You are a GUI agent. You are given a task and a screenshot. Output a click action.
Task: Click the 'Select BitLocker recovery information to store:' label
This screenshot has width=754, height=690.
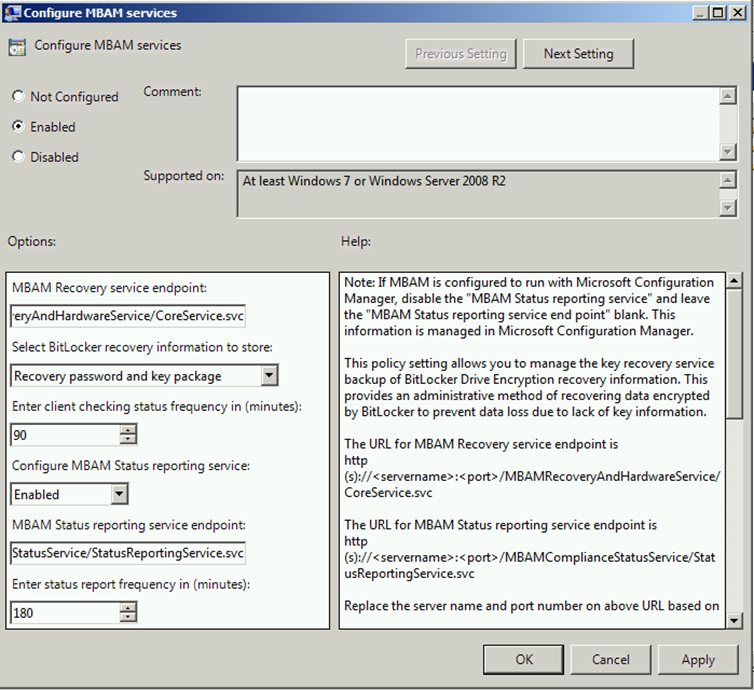tap(142, 347)
